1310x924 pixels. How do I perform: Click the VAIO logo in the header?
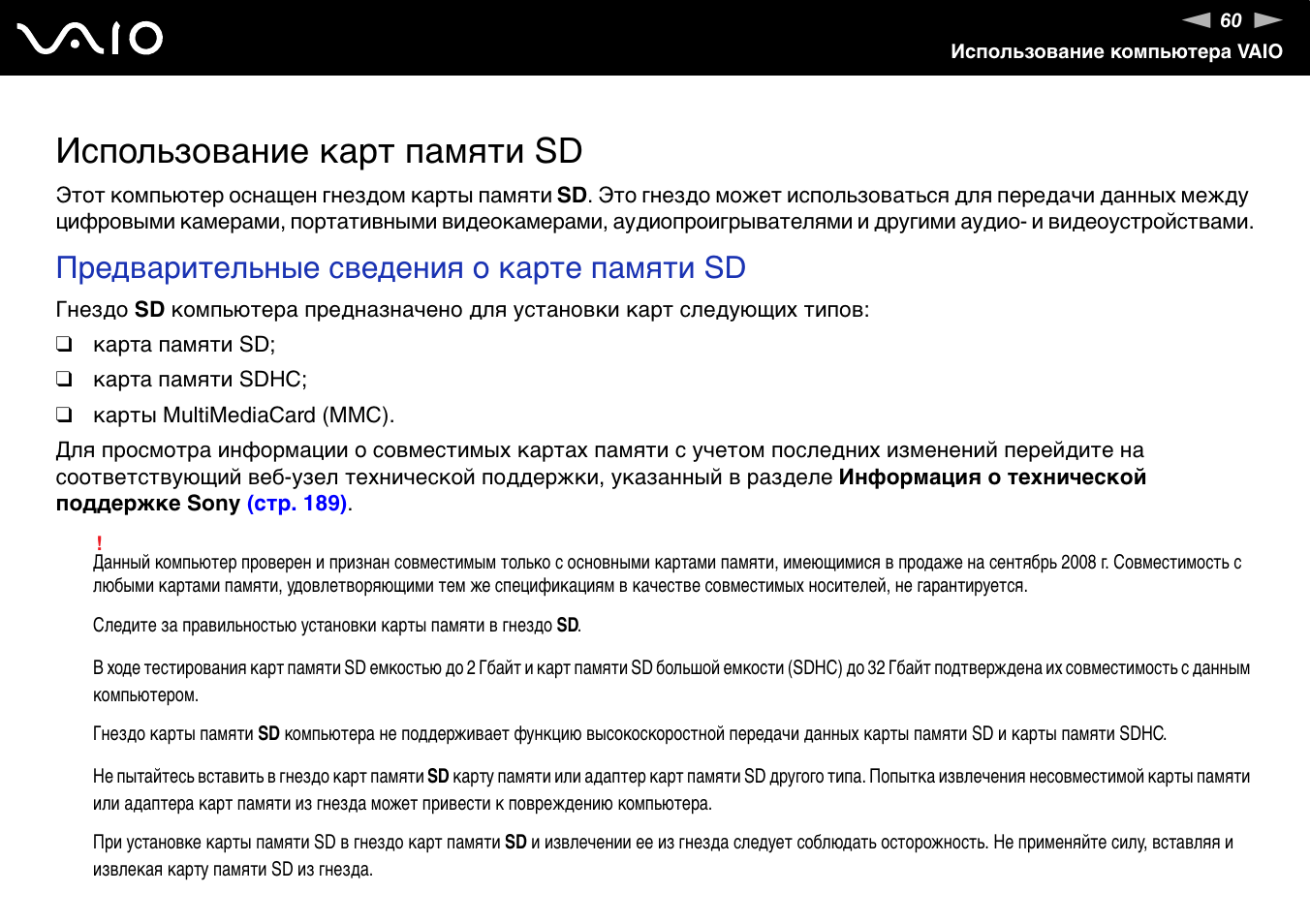pyautogui.click(x=89, y=39)
